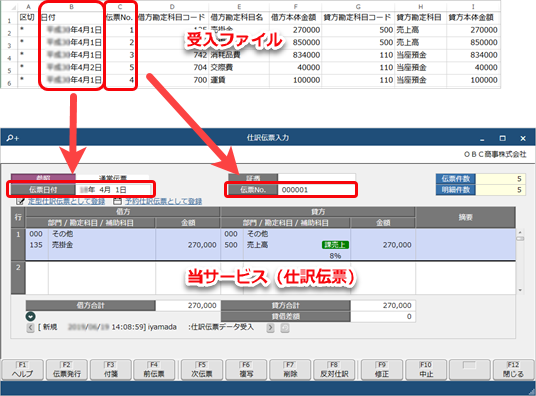Click the search plus icon in title bar
The width and height of the screenshot is (536, 396).
pyautogui.click(x=13, y=138)
